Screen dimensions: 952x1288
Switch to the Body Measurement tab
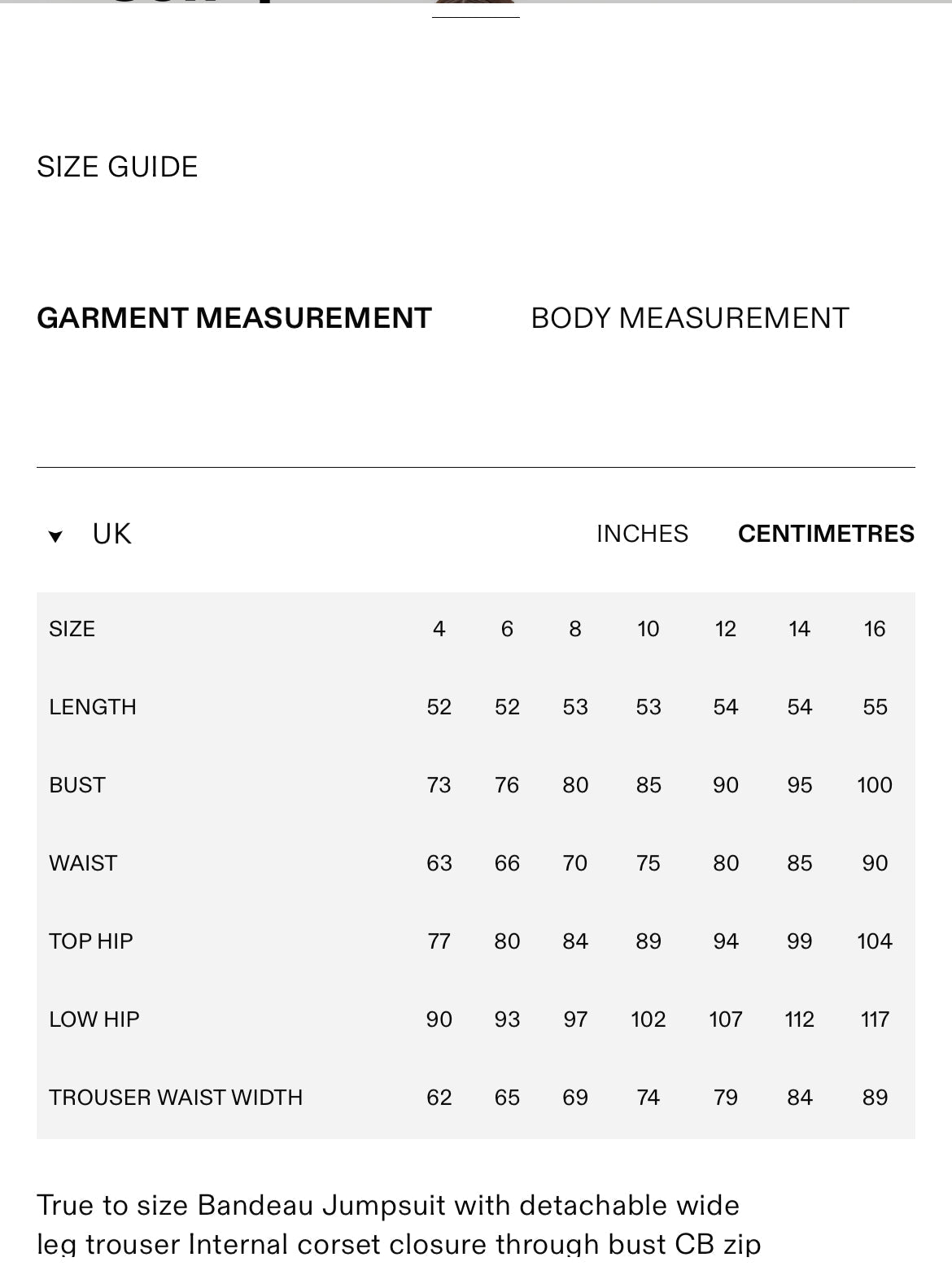[x=690, y=318]
